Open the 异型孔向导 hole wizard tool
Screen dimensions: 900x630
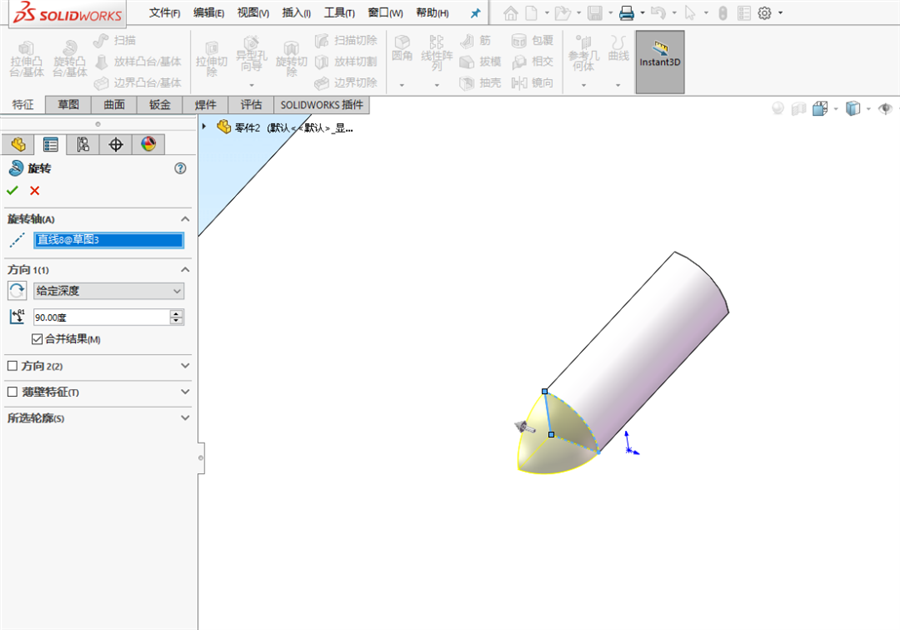pyautogui.click(x=251, y=54)
